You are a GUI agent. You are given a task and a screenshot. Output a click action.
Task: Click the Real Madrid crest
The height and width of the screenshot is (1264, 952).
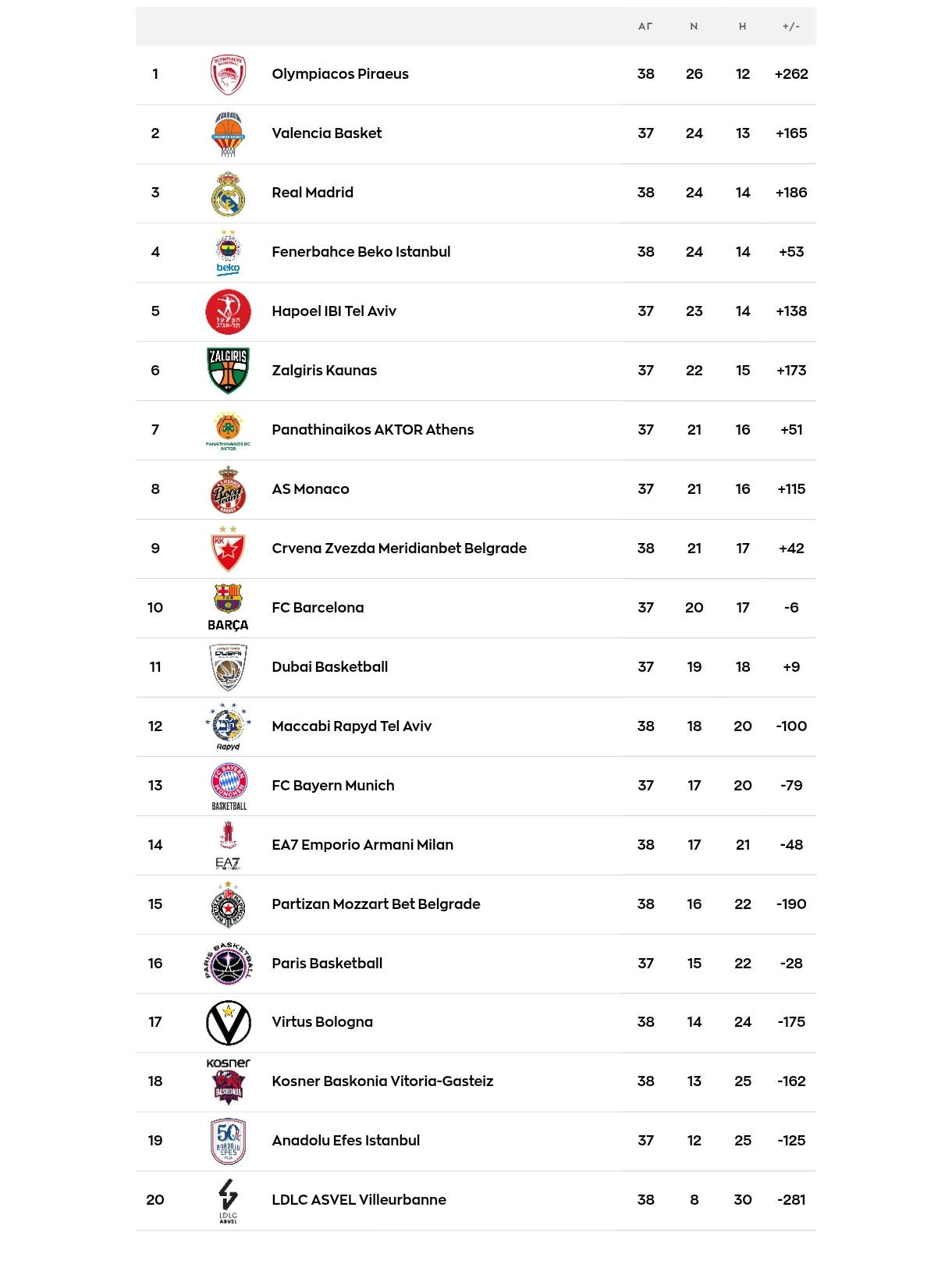pos(228,194)
